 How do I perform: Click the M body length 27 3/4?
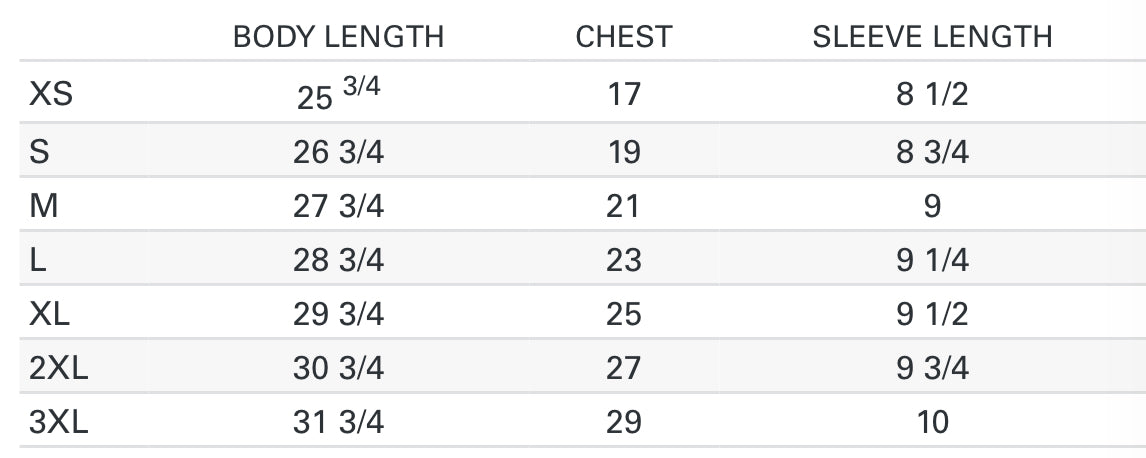[x=338, y=206]
